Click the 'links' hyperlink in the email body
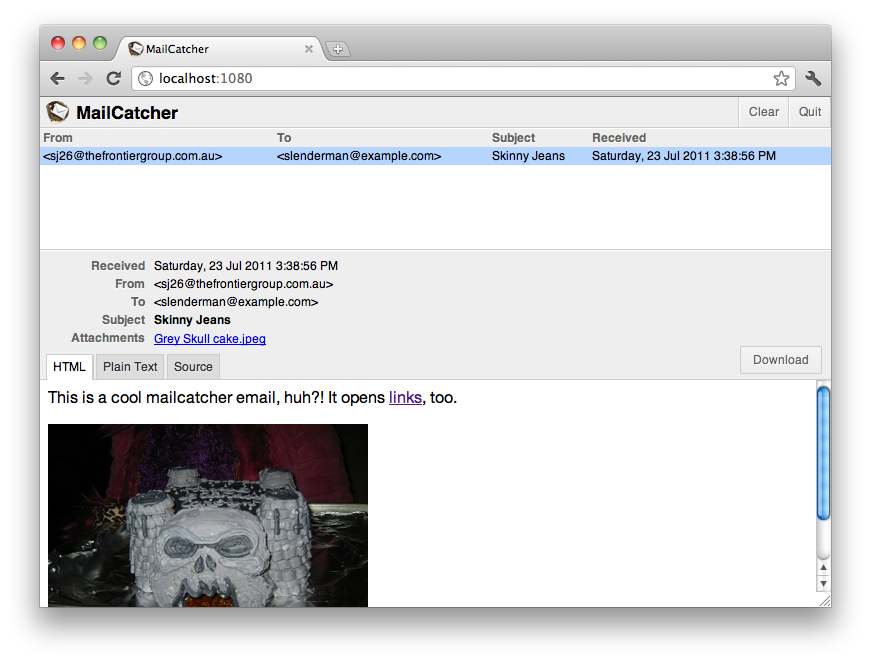Screen dimensions: 871x662 pyautogui.click(x=405, y=397)
